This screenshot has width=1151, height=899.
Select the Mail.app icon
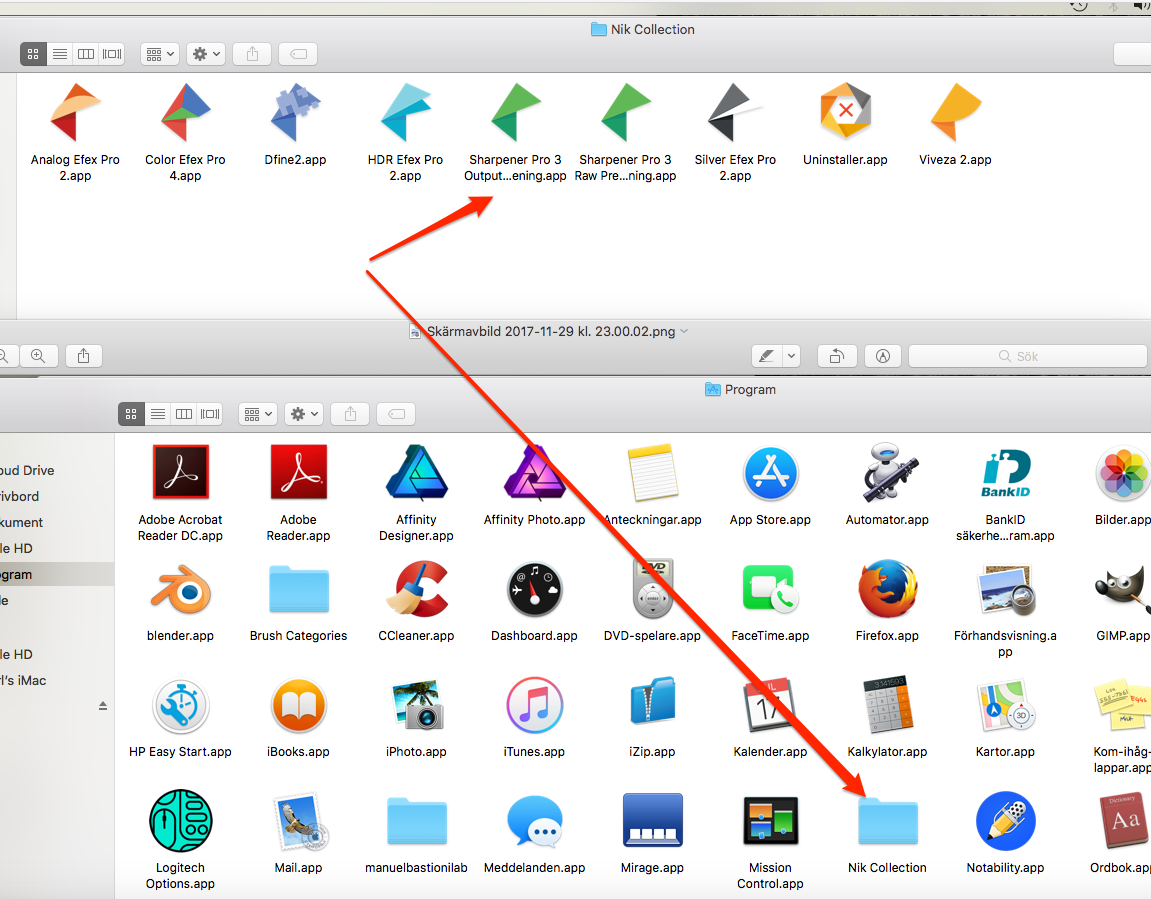[299, 821]
